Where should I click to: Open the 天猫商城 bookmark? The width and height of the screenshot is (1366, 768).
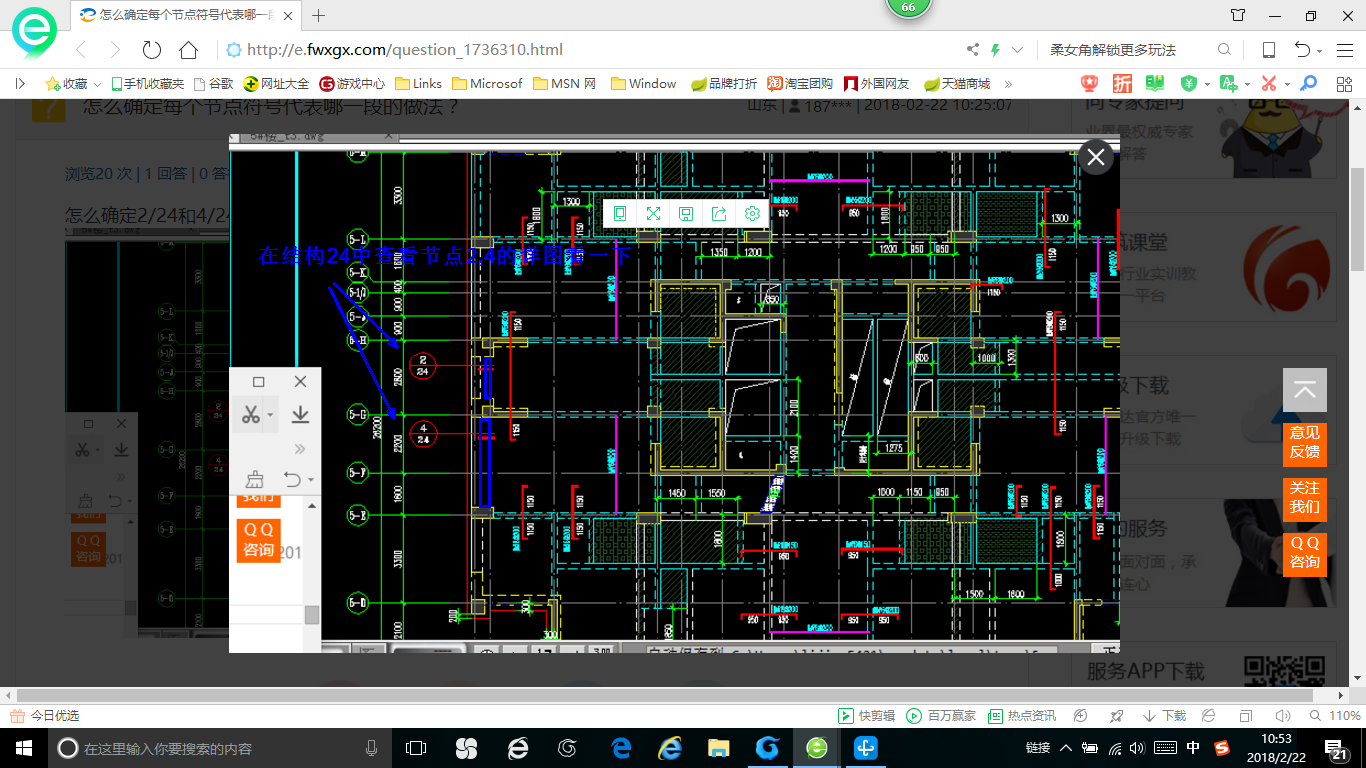pyautogui.click(x=957, y=84)
